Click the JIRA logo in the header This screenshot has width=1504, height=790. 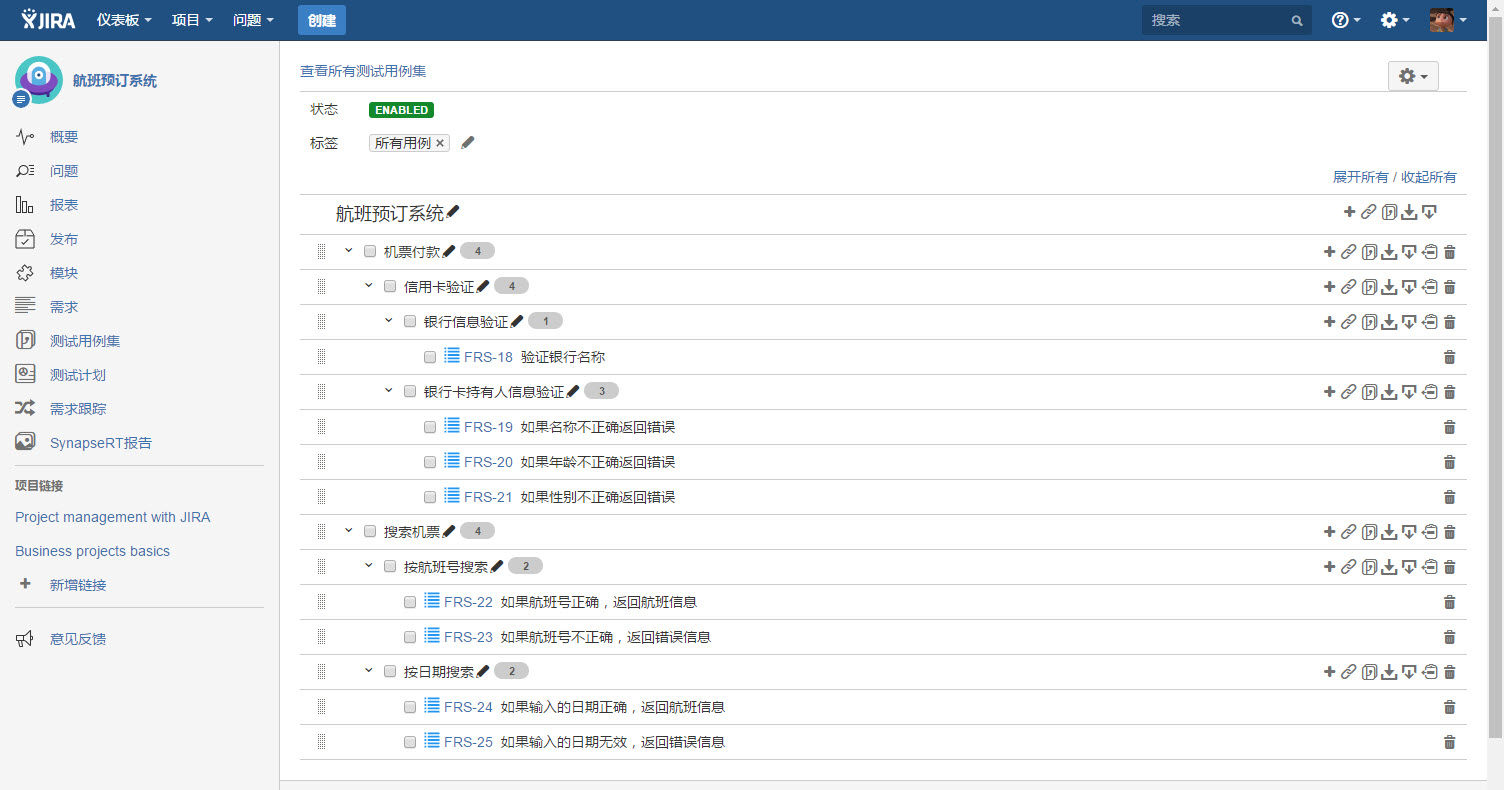click(x=48, y=19)
